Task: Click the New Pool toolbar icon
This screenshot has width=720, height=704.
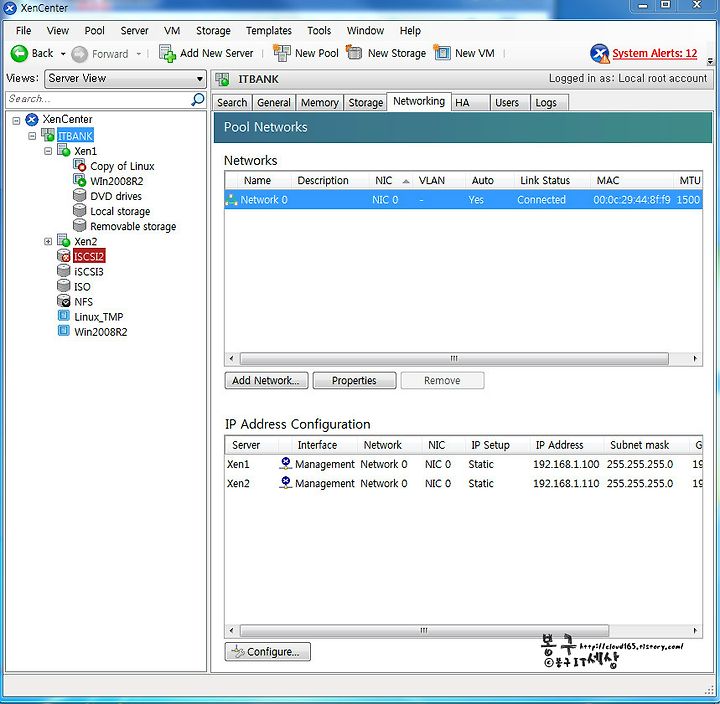Action: 281,53
